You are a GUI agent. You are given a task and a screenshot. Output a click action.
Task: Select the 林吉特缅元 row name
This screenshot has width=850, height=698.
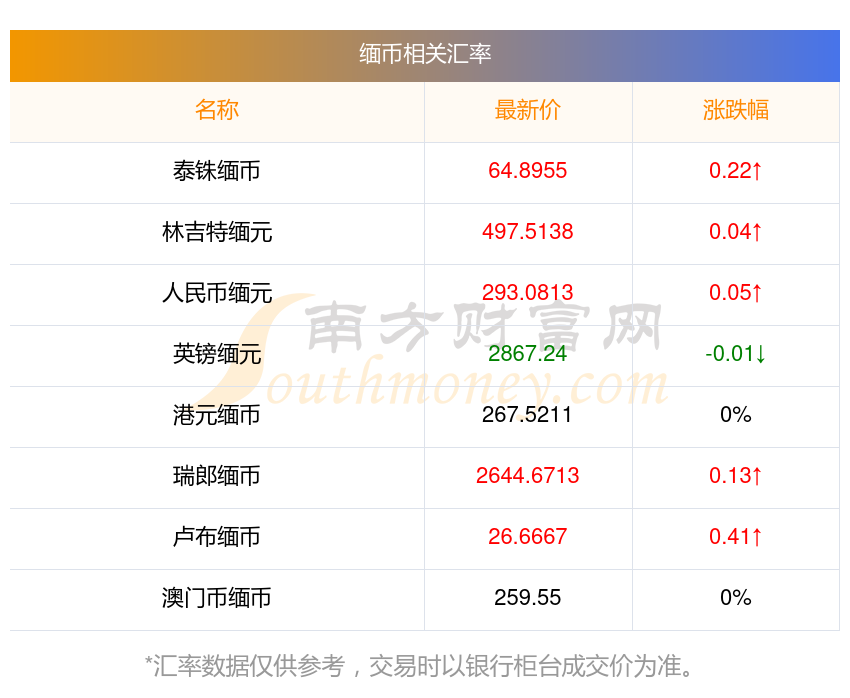point(217,232)
